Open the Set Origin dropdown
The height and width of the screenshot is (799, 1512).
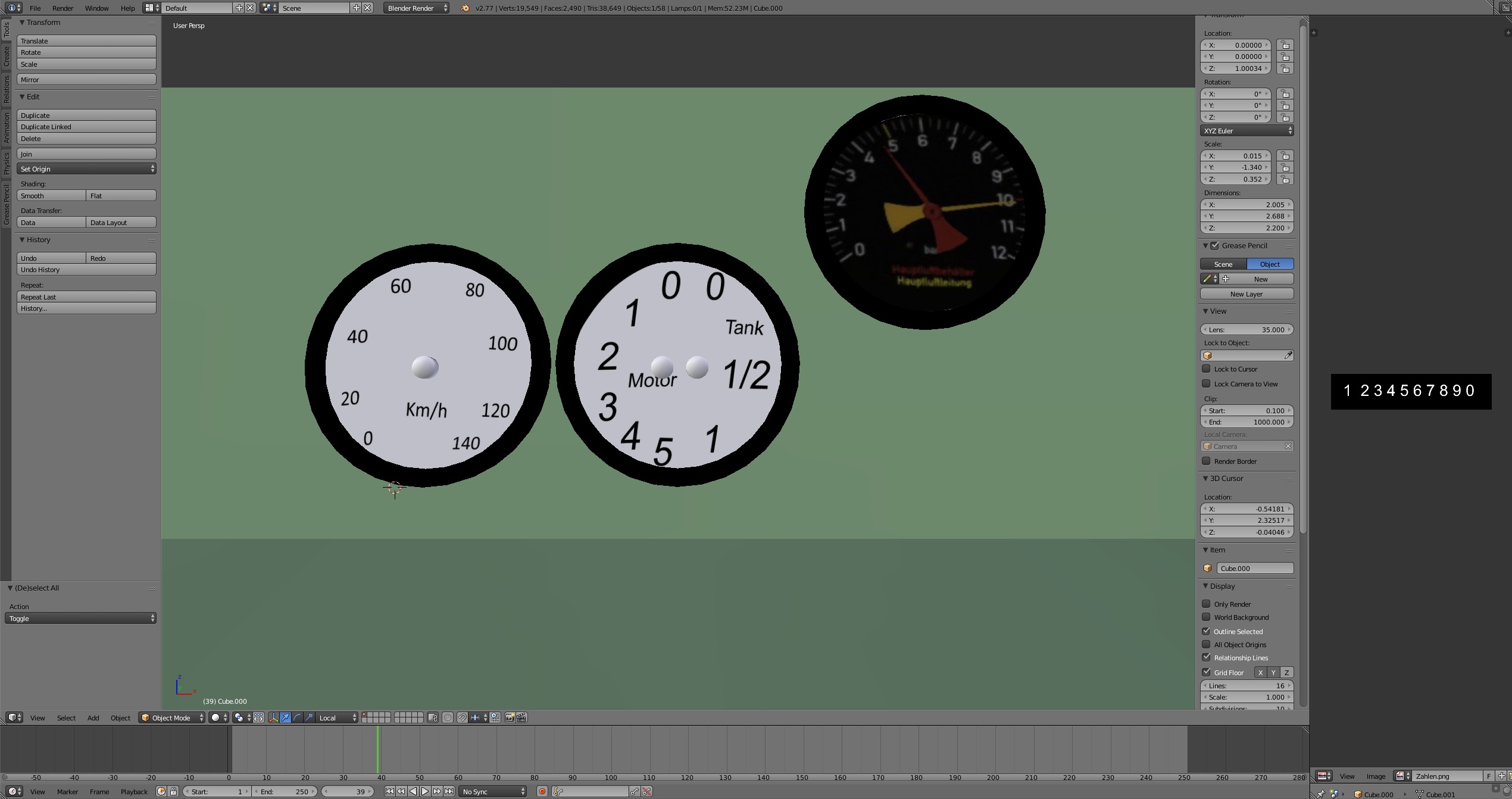coord(86,169)
